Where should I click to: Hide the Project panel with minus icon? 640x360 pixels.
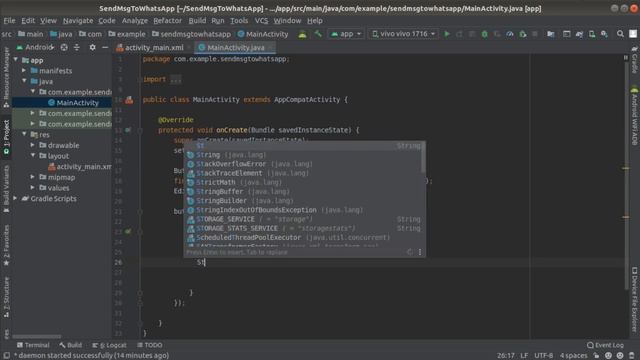105,47
